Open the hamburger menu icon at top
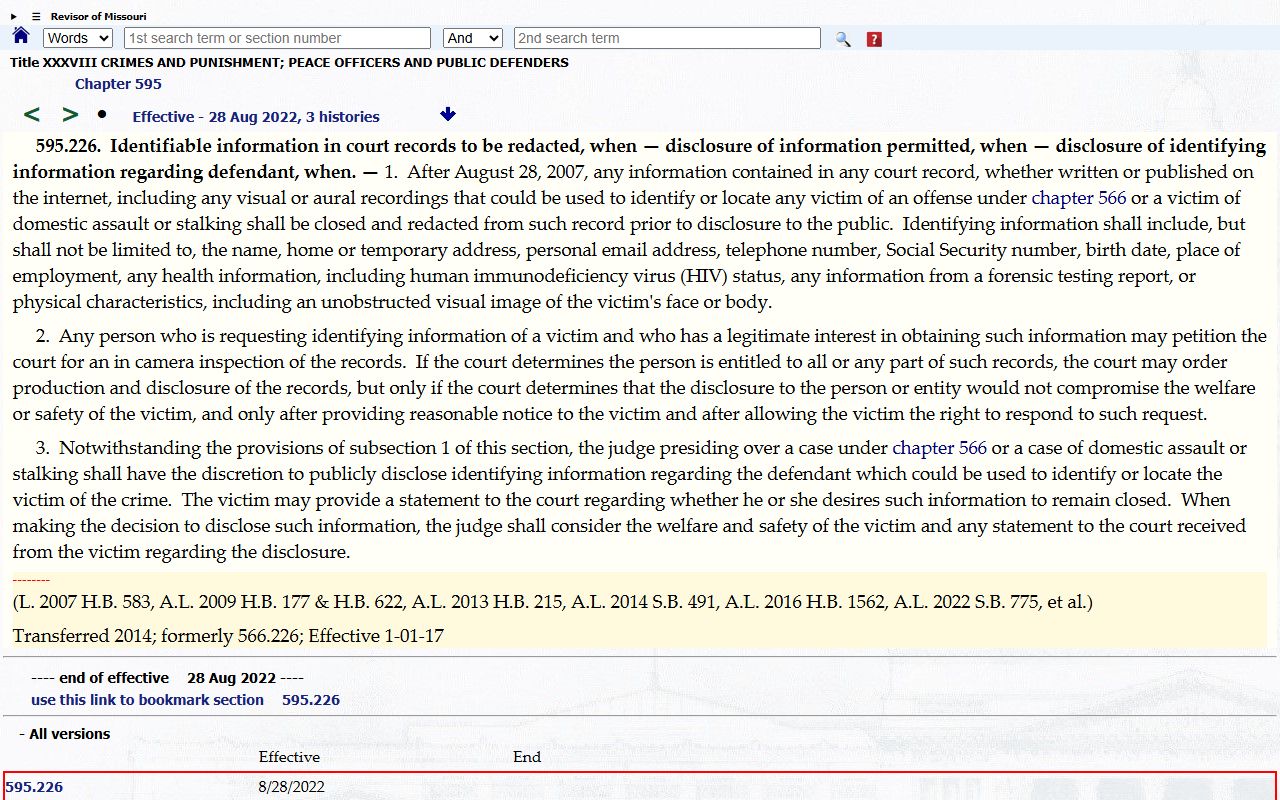 pyautogui.click(x=36, y=16)
